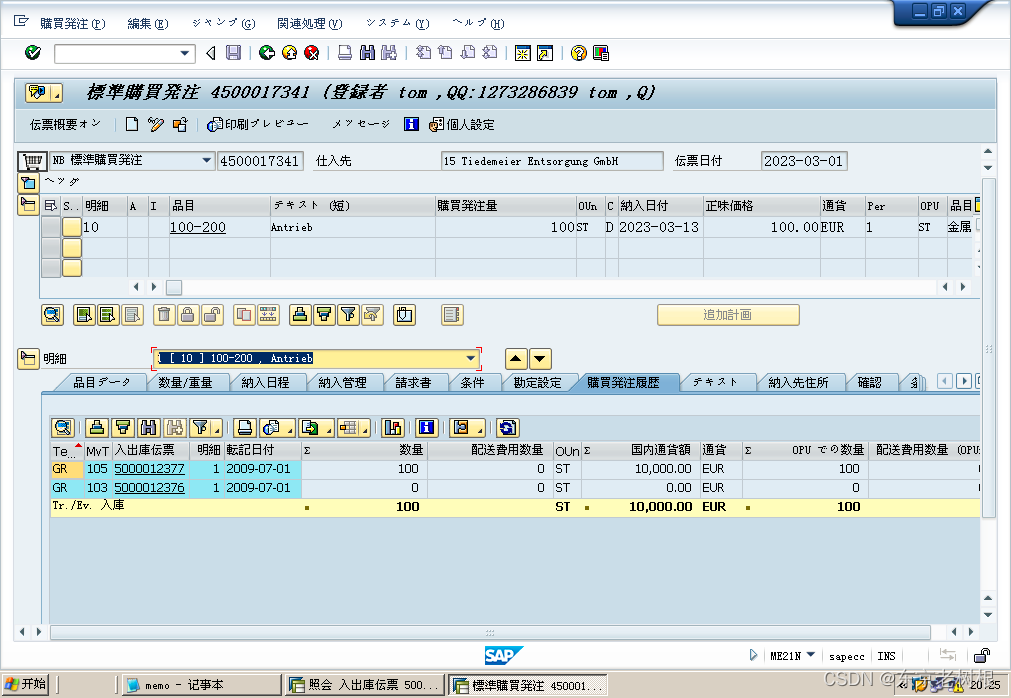Open the item selector dropdown showing 100-200, Antrieb
The width and height of the screenshot is (1011, 698).
click(471, 359)
